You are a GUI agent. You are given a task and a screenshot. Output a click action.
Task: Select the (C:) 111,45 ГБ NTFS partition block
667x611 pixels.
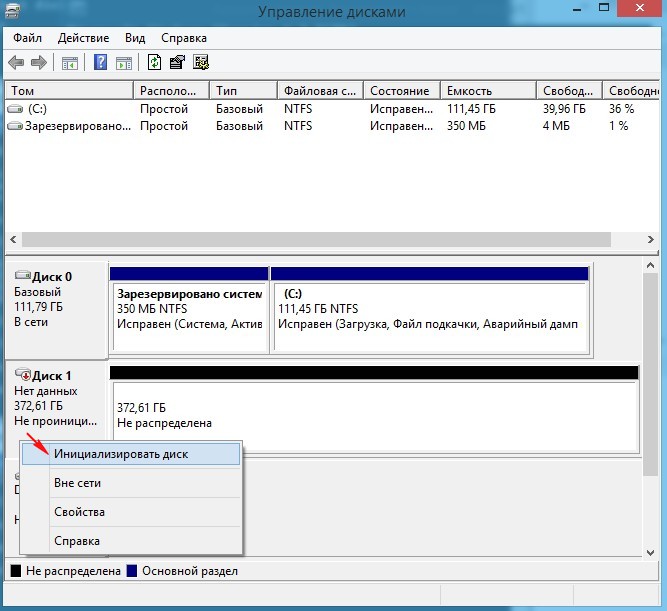pos(430,310)
